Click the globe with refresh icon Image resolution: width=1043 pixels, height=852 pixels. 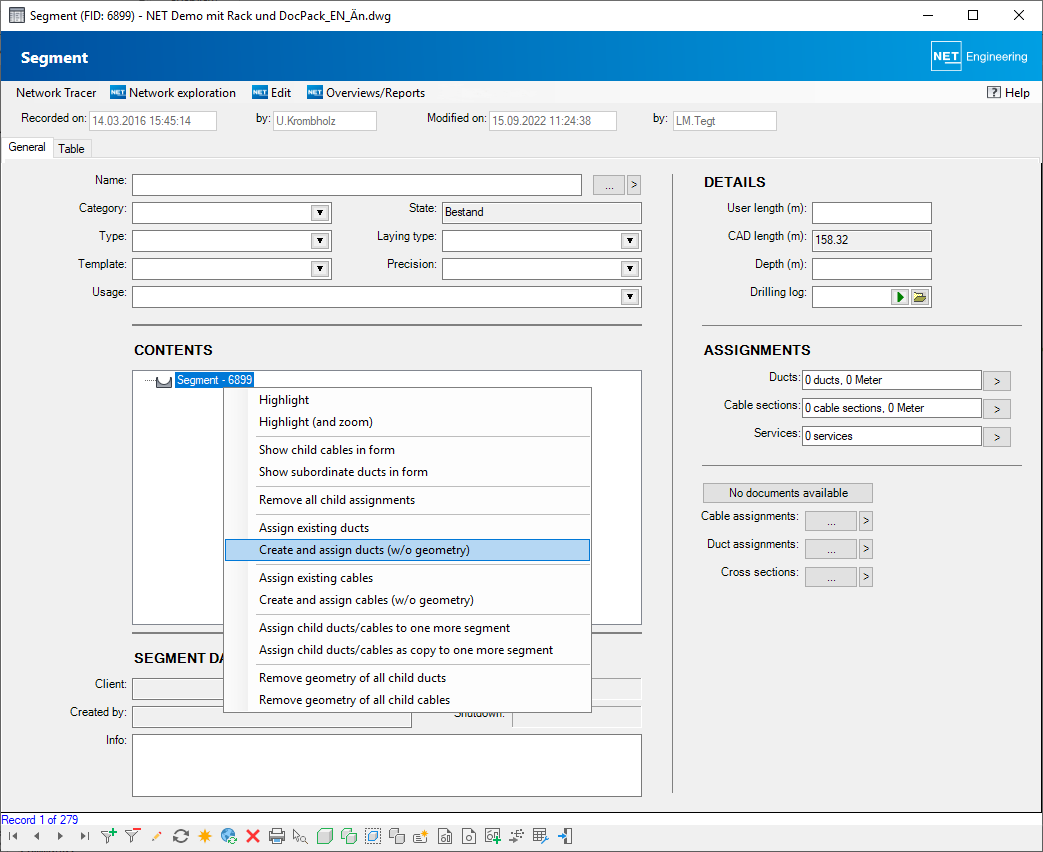tap(229, 836)
